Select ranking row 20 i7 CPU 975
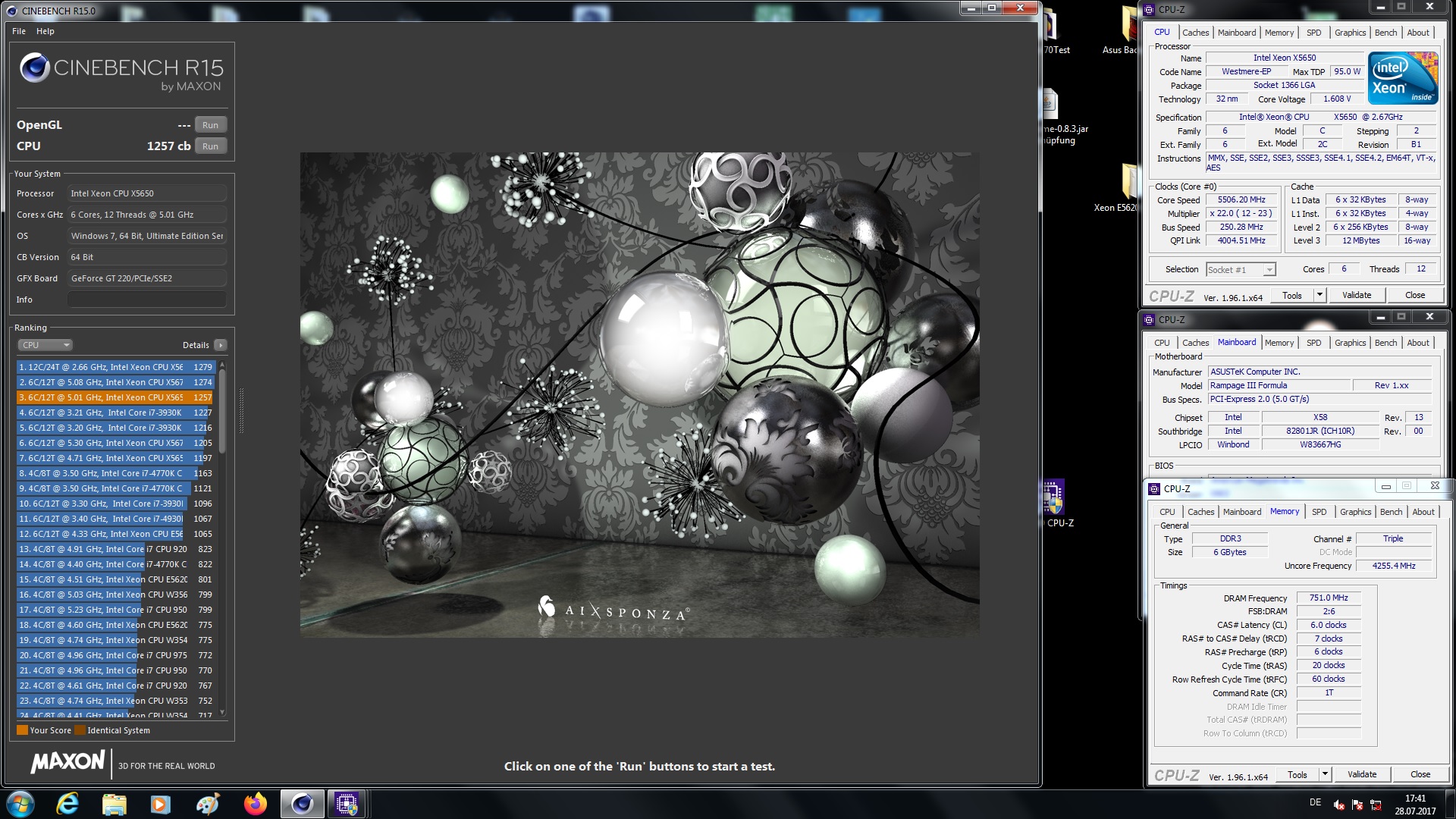This screenshot has height=819, width=1456. (x=115, y=655)
